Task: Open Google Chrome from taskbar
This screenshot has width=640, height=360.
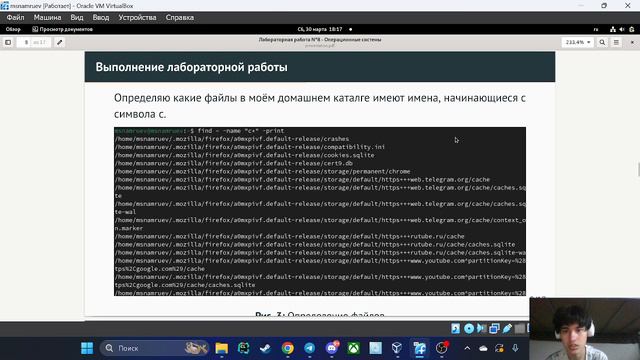Action: 288,348
